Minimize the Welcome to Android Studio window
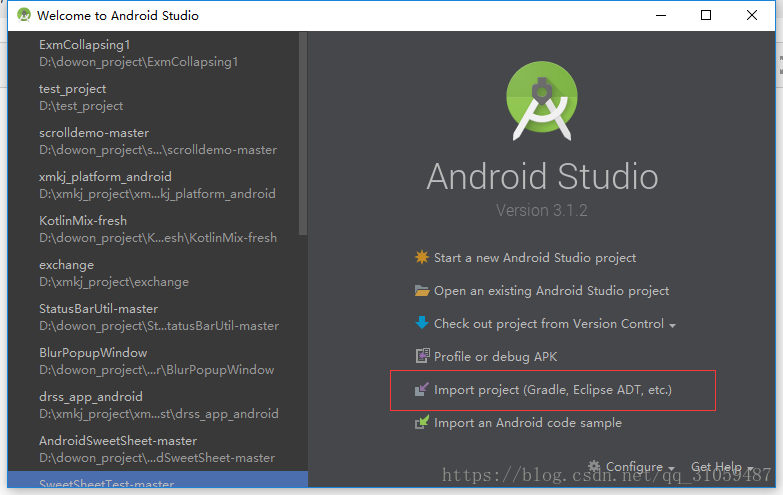The width and height of the screenshot is (783, 495). (x=661, y=15)
